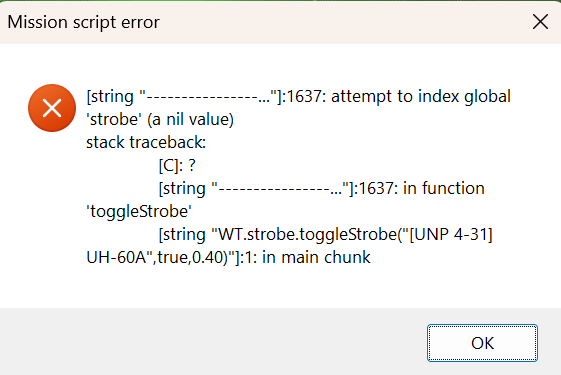Click the "(a nil value)" phrase
The height and width of the screenshot is (375, 561).
[x=190, y=120]
